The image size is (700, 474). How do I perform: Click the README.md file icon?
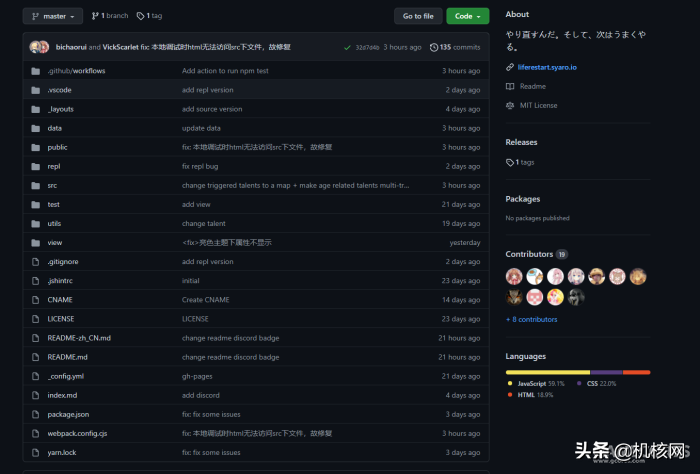(36, 358)
